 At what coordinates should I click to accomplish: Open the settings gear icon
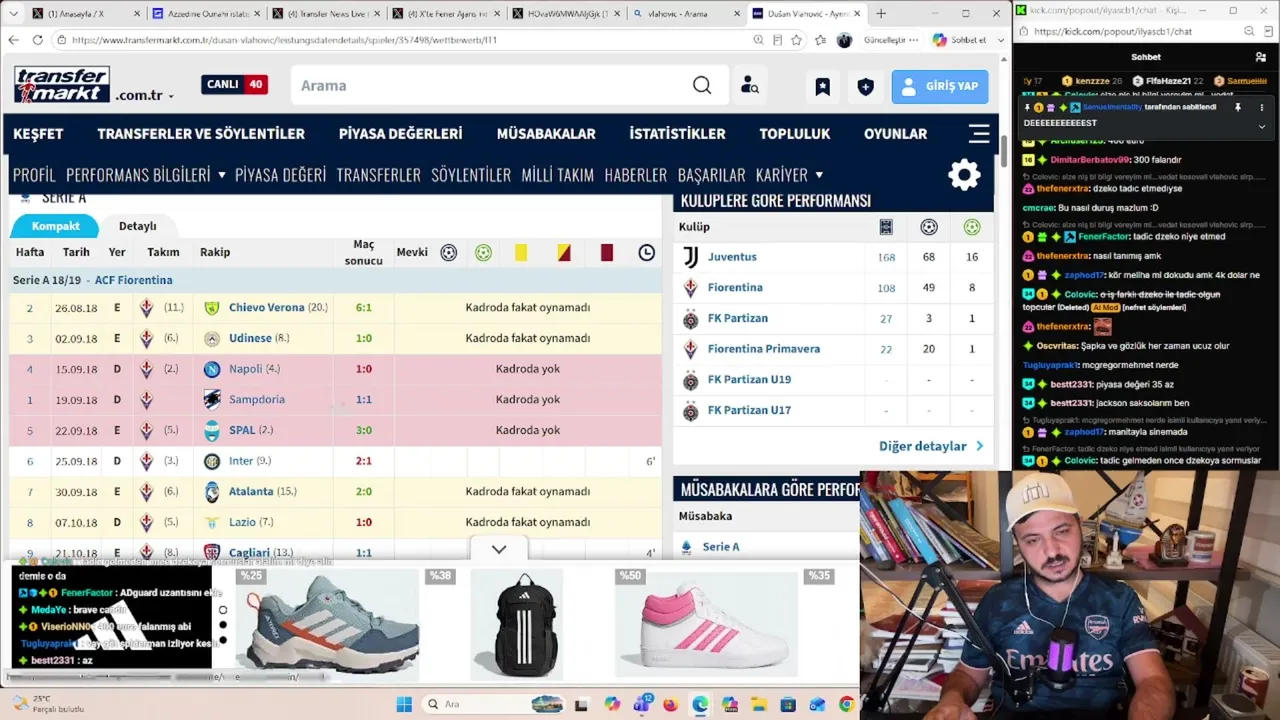coord(964,176)
